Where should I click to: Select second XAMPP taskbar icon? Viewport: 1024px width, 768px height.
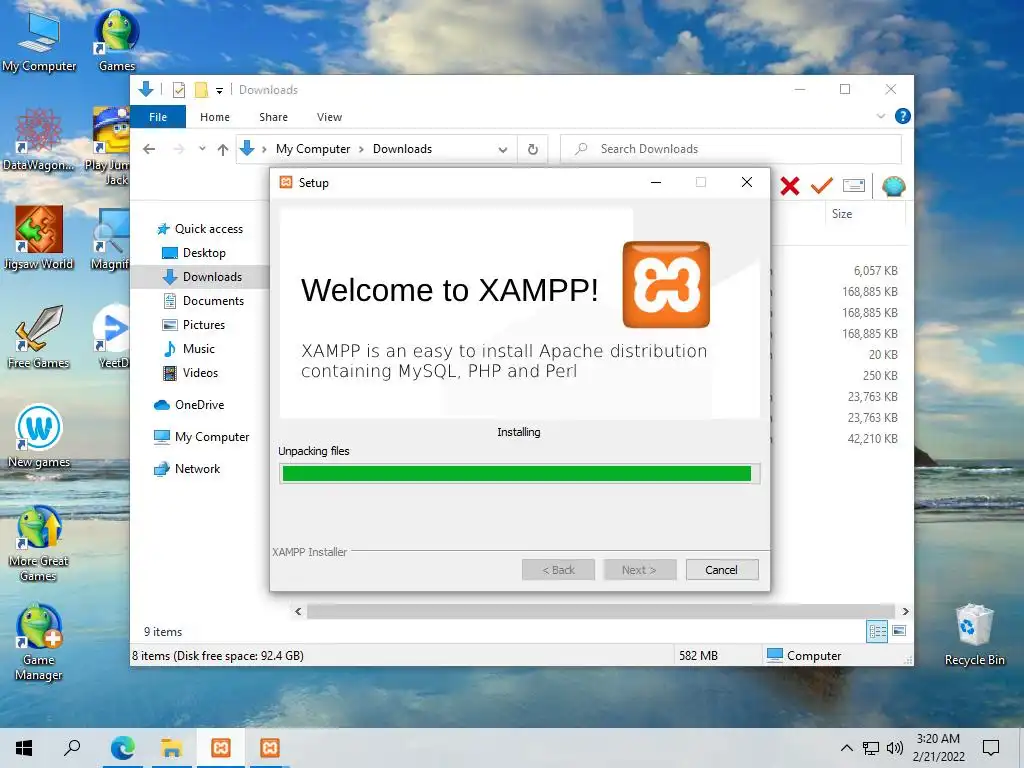(x=270, y=748)
